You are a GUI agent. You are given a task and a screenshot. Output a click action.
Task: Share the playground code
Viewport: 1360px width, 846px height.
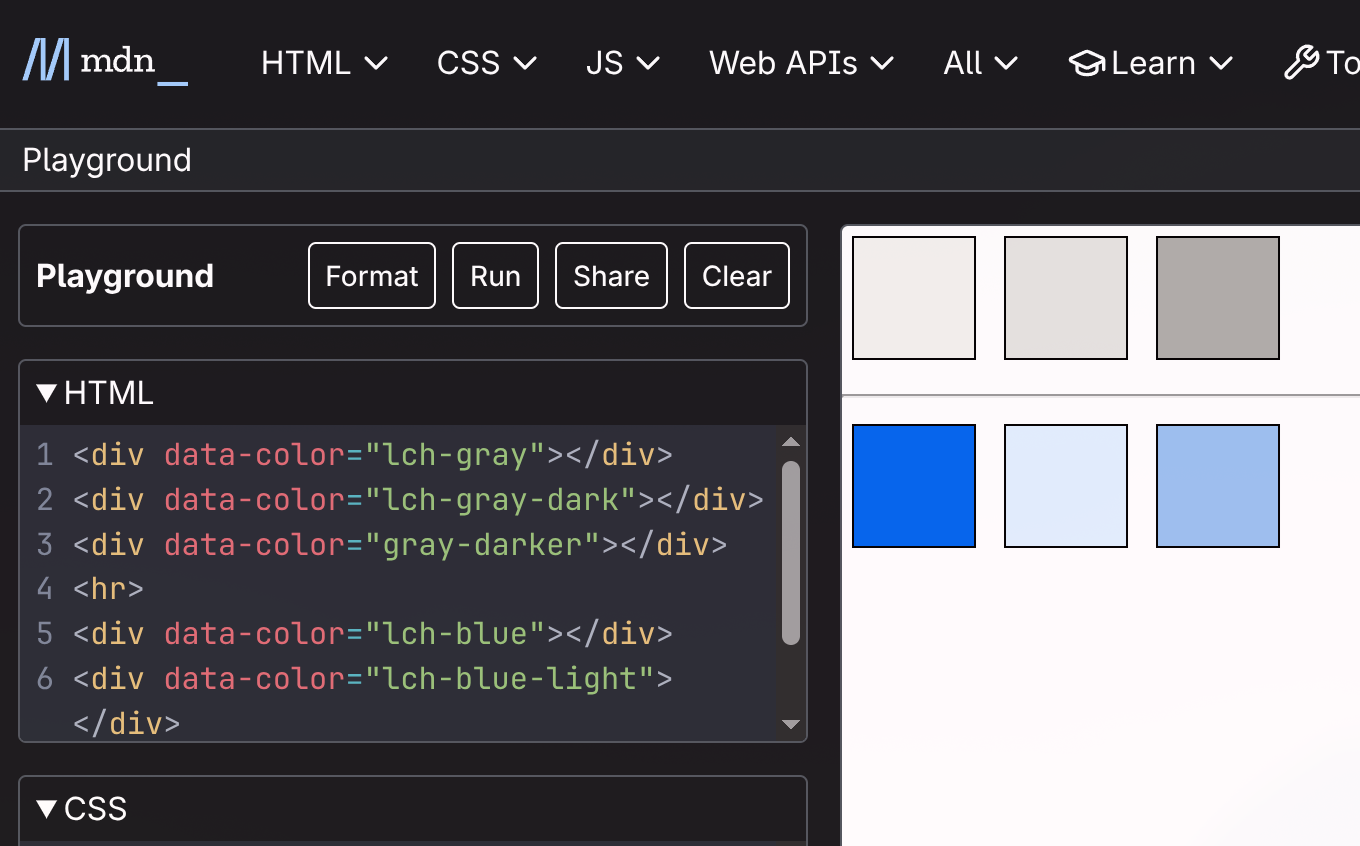[x=611, y=276]
